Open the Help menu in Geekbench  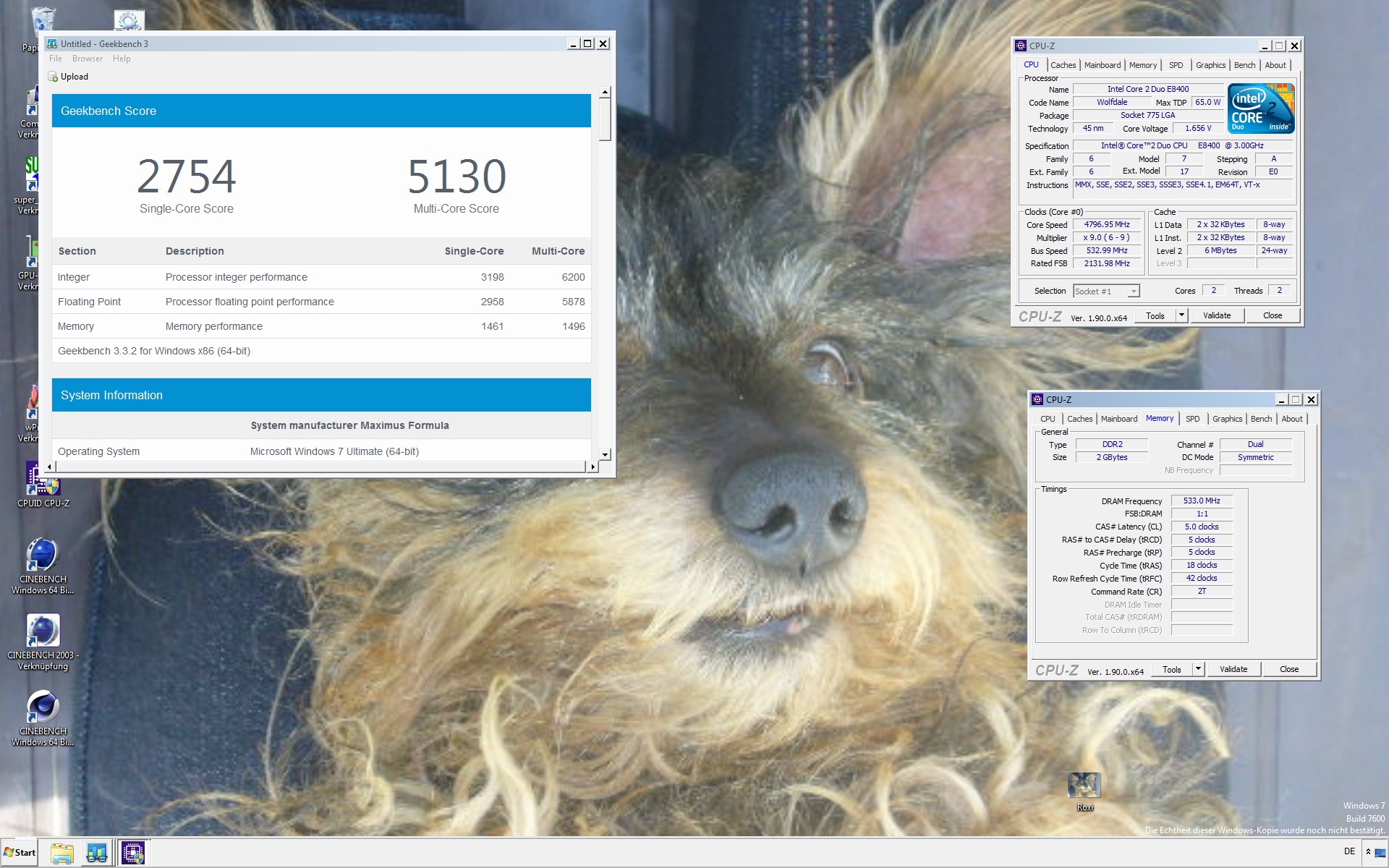click(x=122, y=59)
